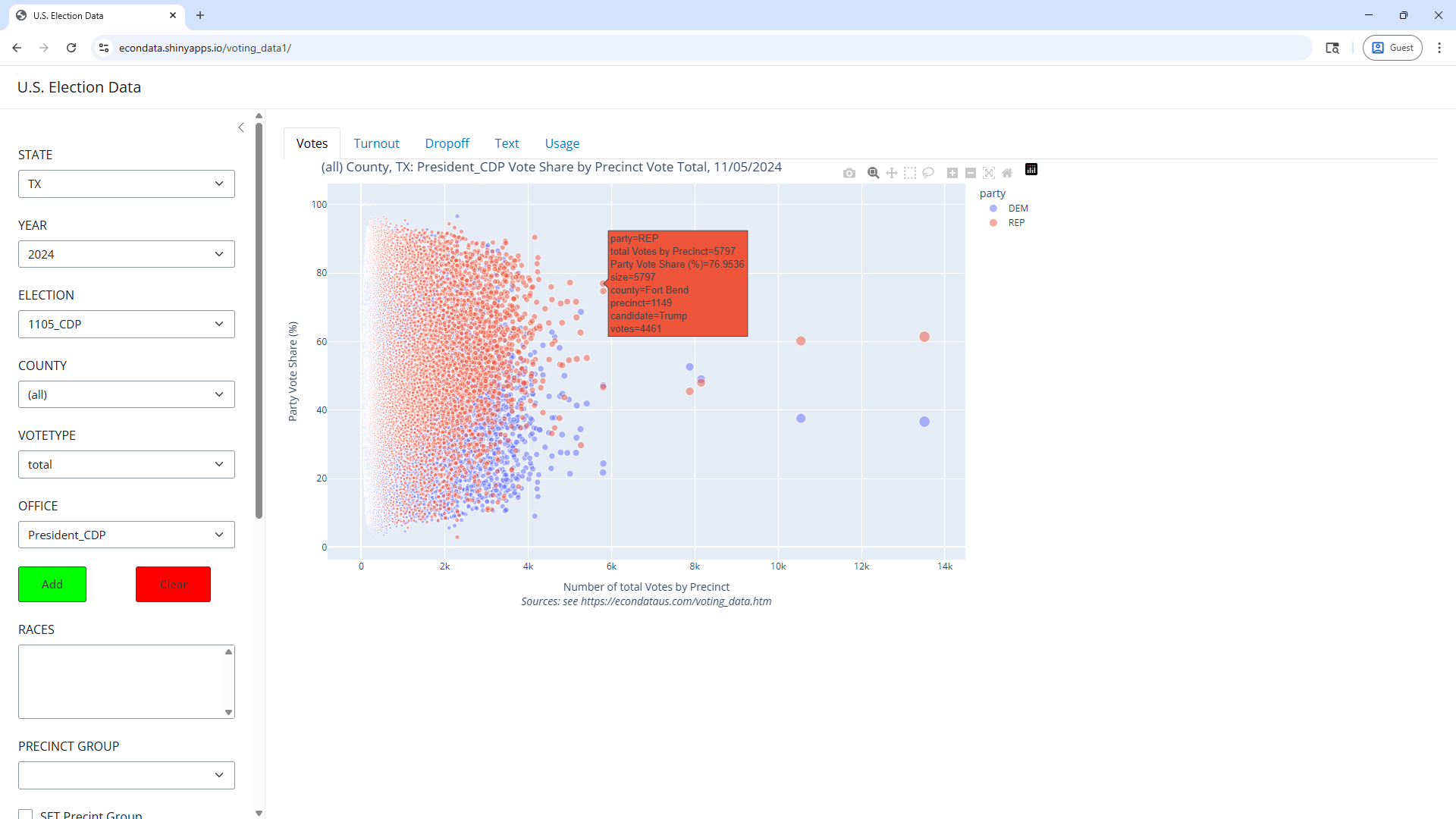Activate the Lasso Select tool
The width and height of the screenshot is (1456, 819).
click(x=928, y=173)
